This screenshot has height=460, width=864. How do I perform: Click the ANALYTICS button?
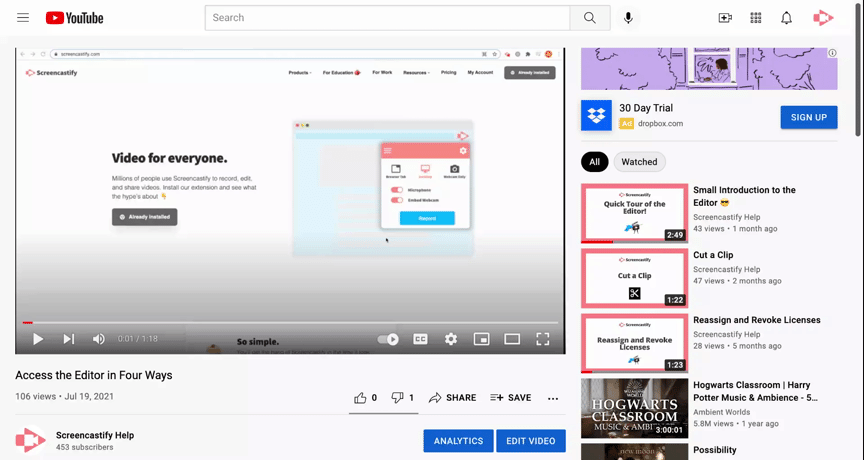[x=458, y=441]
